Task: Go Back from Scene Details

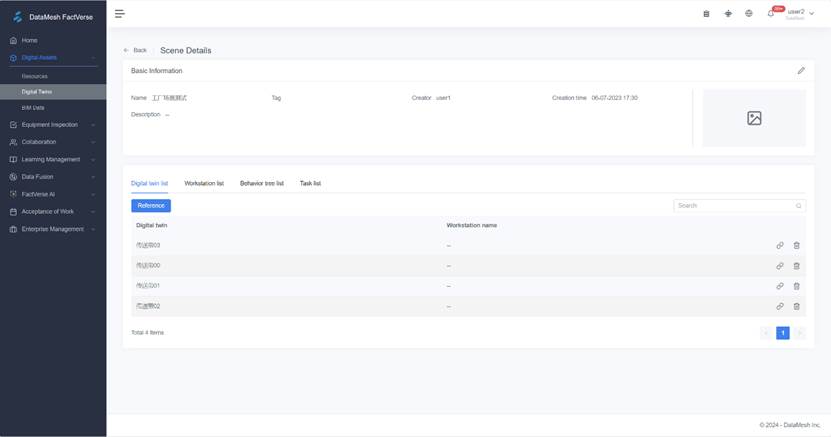Action: 135,50
